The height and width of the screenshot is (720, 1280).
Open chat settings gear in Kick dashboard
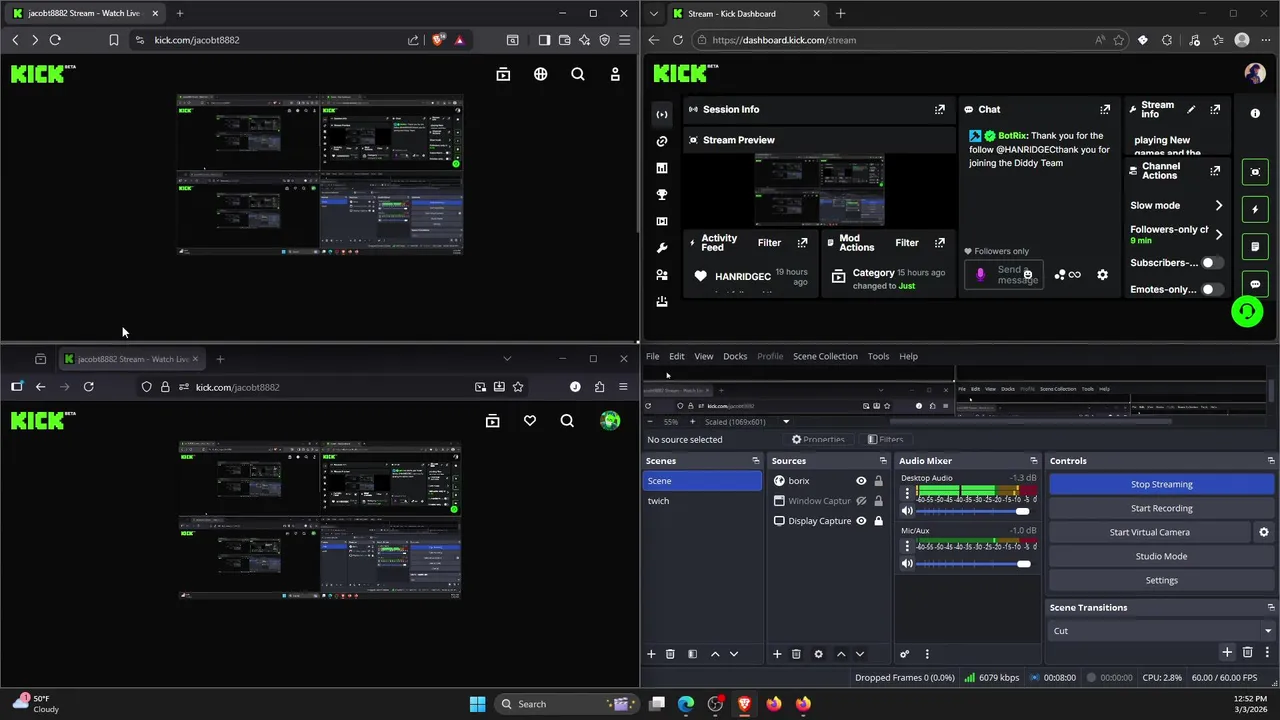coord(1102,275)
